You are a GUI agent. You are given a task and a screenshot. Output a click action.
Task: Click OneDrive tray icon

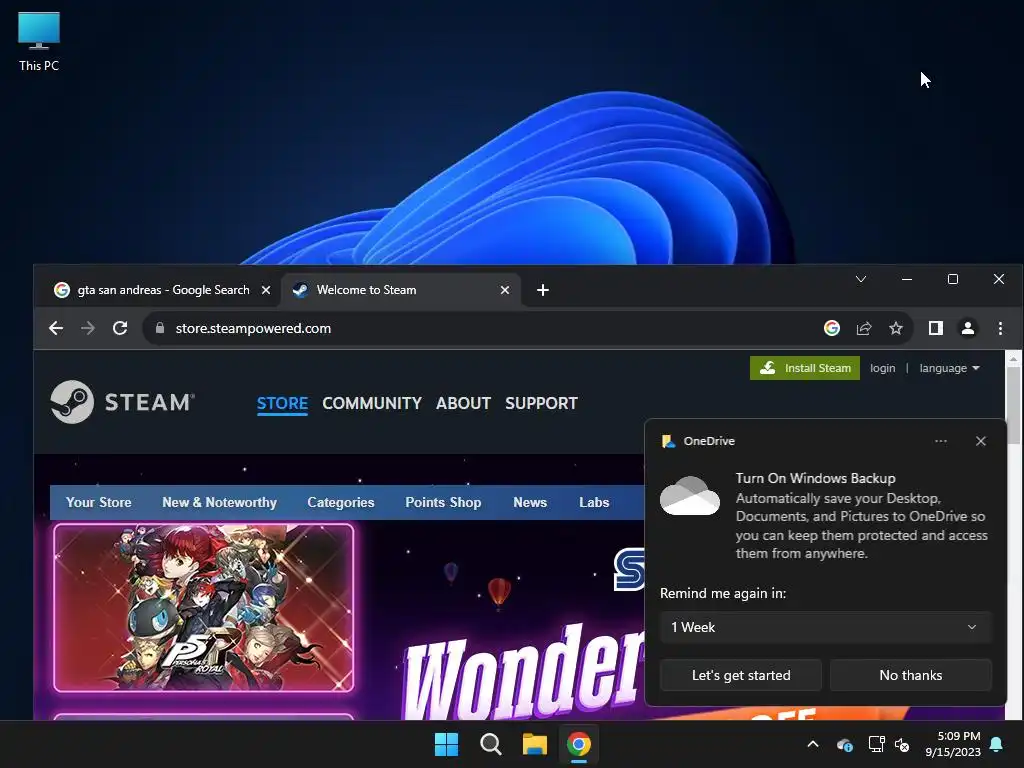click(x=844, y=744)
